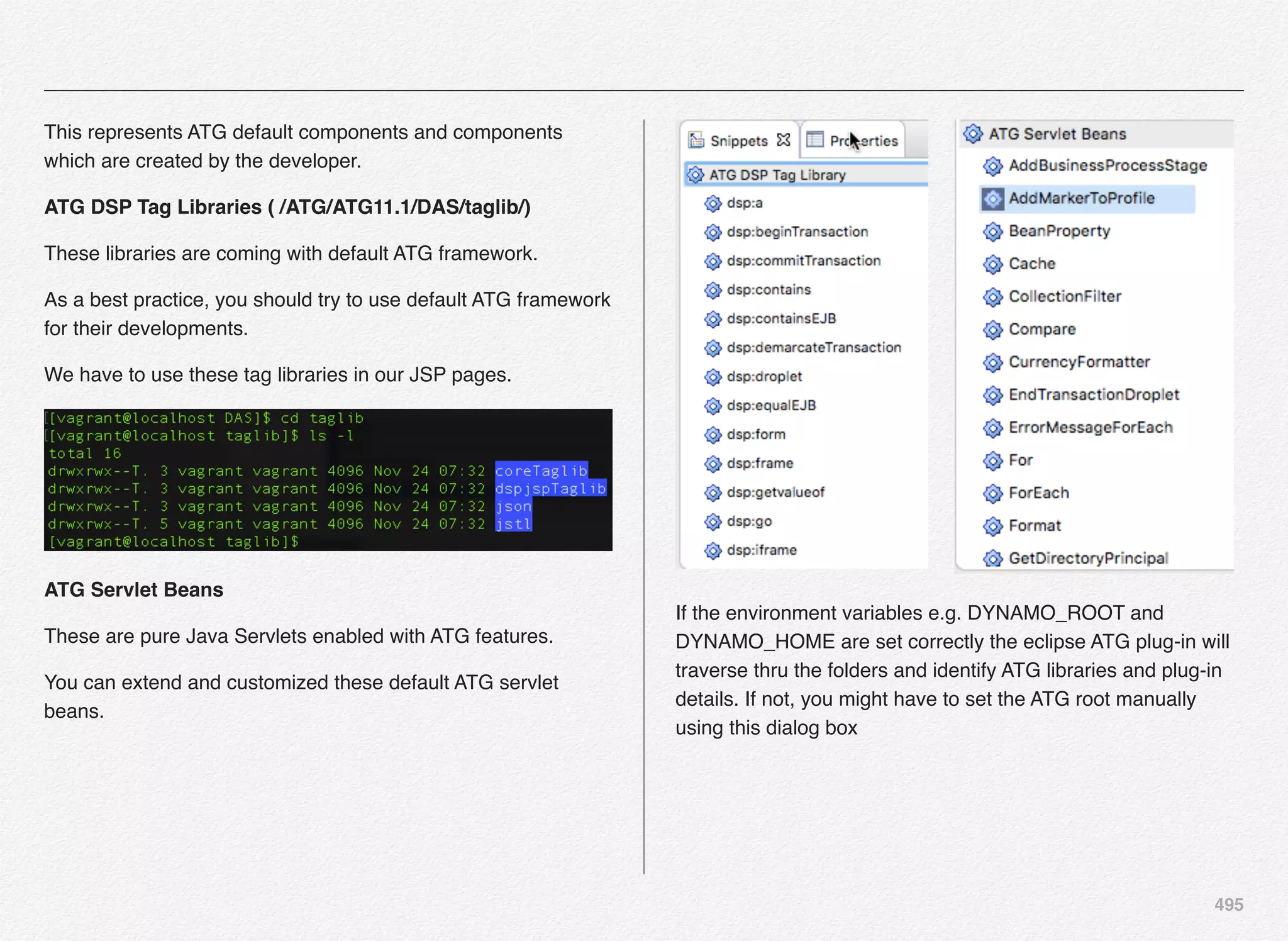This screenshot has height=941, width=1288.
Task: Click the icon next to AddBusinessProcessStage
Action: point(992,166)
